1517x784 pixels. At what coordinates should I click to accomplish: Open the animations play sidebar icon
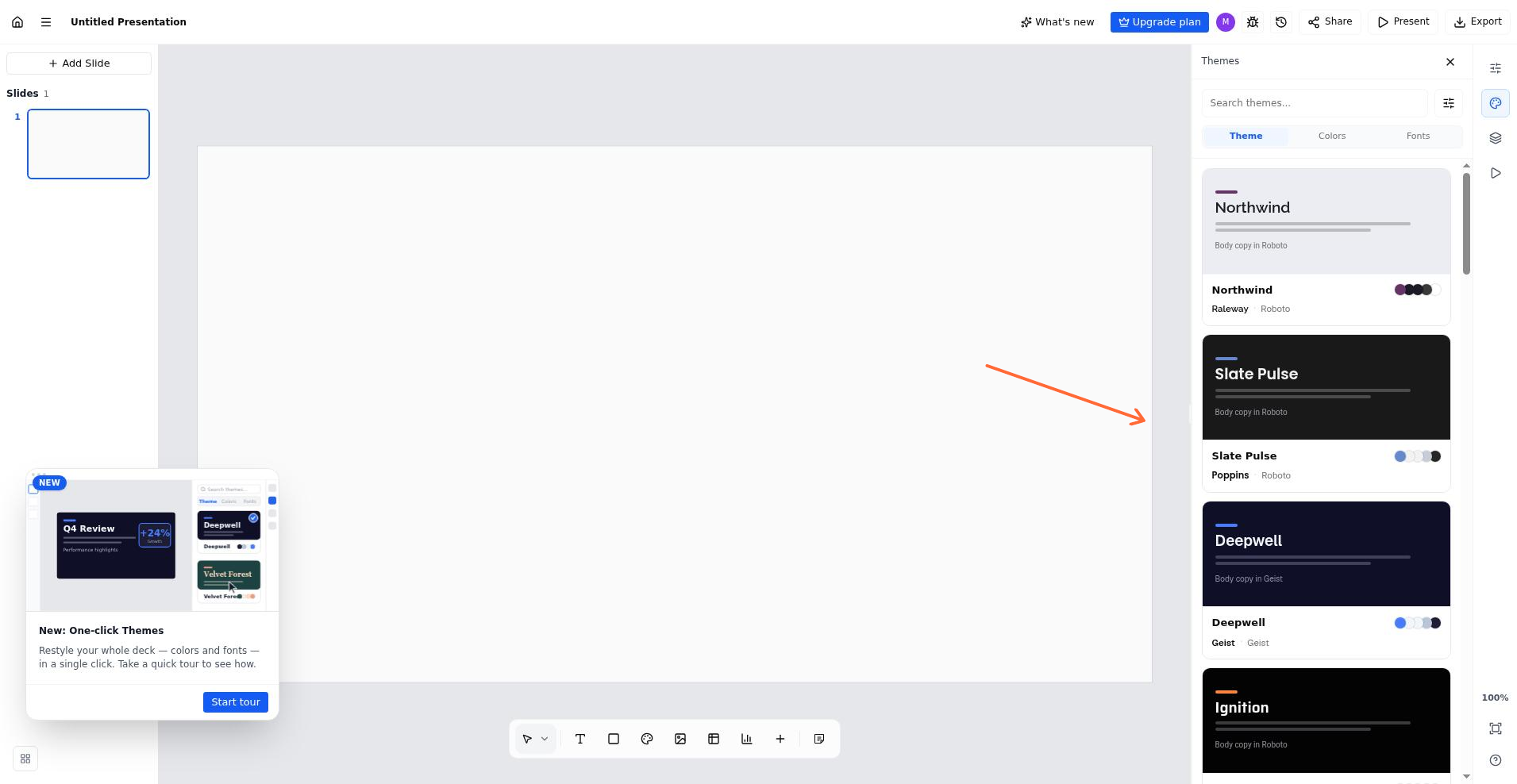click(x=1496, y=173)
